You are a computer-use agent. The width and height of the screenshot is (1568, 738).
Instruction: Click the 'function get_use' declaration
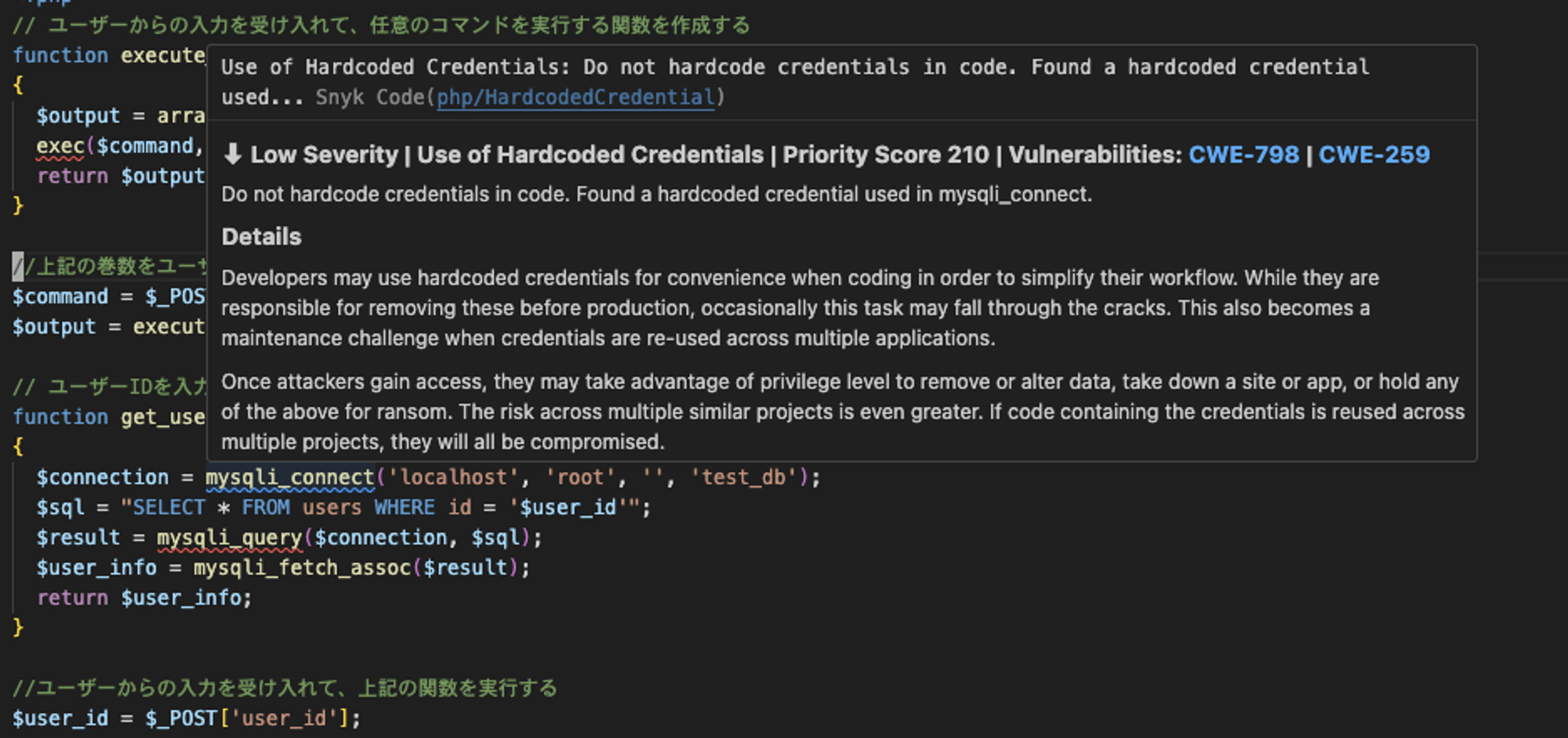[x=109, y=417]
